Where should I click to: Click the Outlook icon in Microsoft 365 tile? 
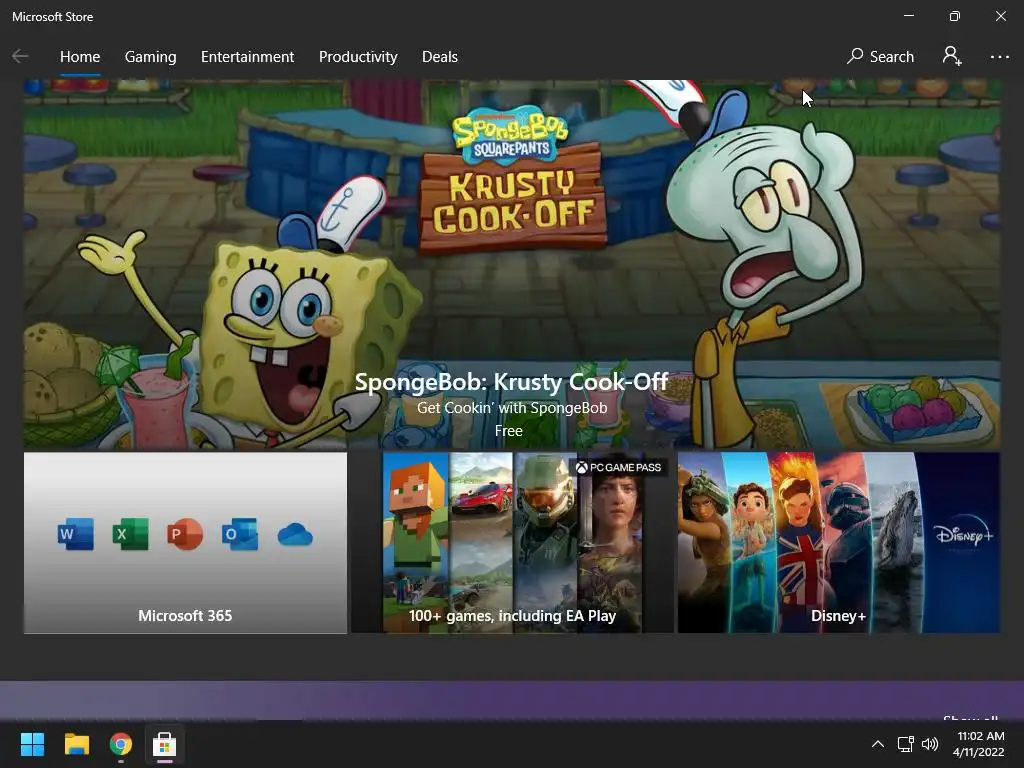pyautogui.click(x=240, y=534)
